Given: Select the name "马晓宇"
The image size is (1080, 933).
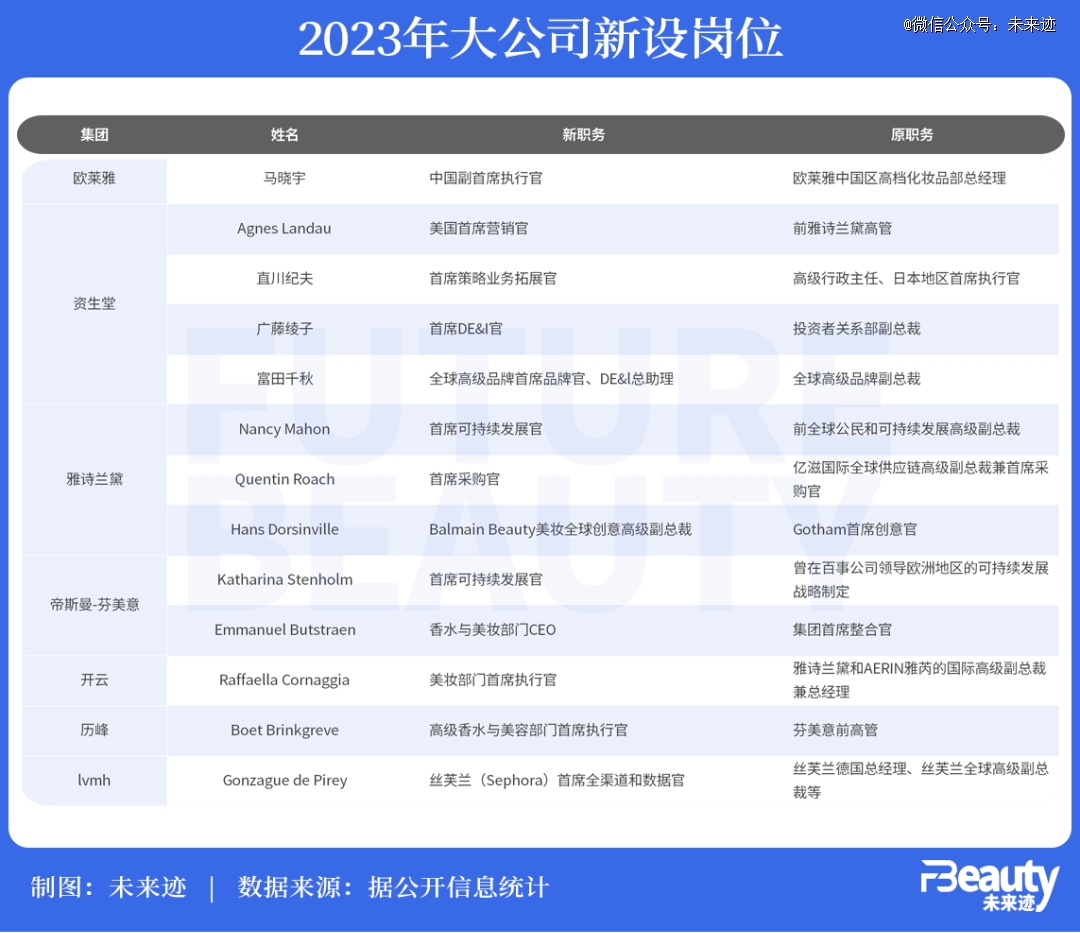Looking at the screenshot, I should point(284,178).
